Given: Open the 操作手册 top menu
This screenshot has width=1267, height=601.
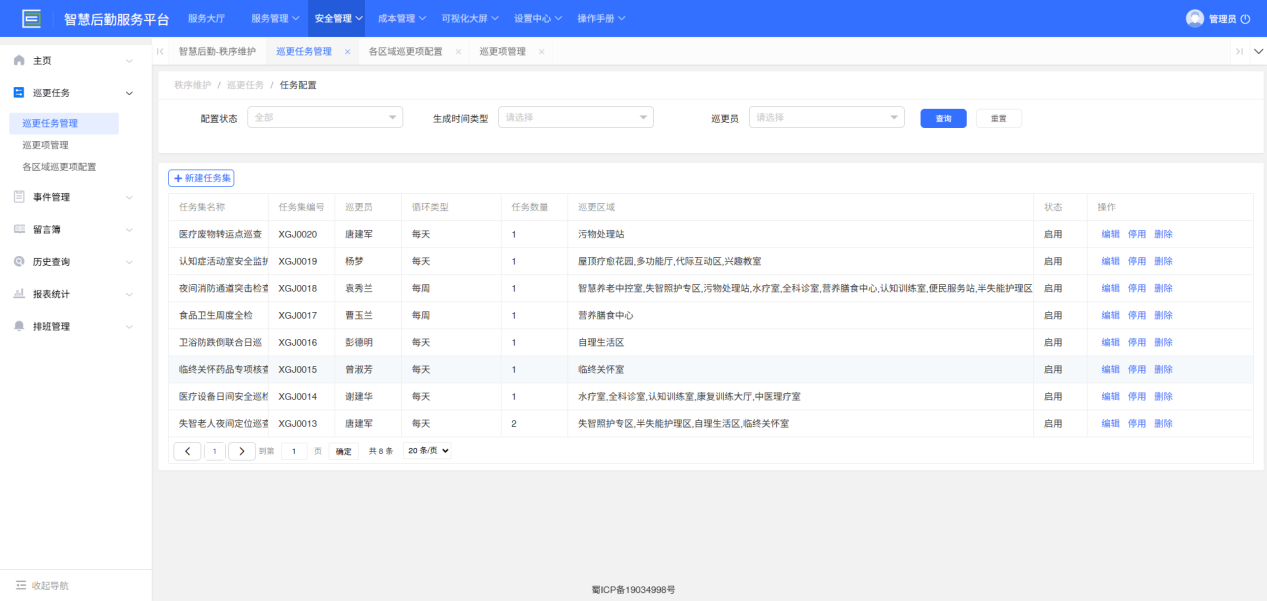Looking at the screenshot, I should pos(601,18).
